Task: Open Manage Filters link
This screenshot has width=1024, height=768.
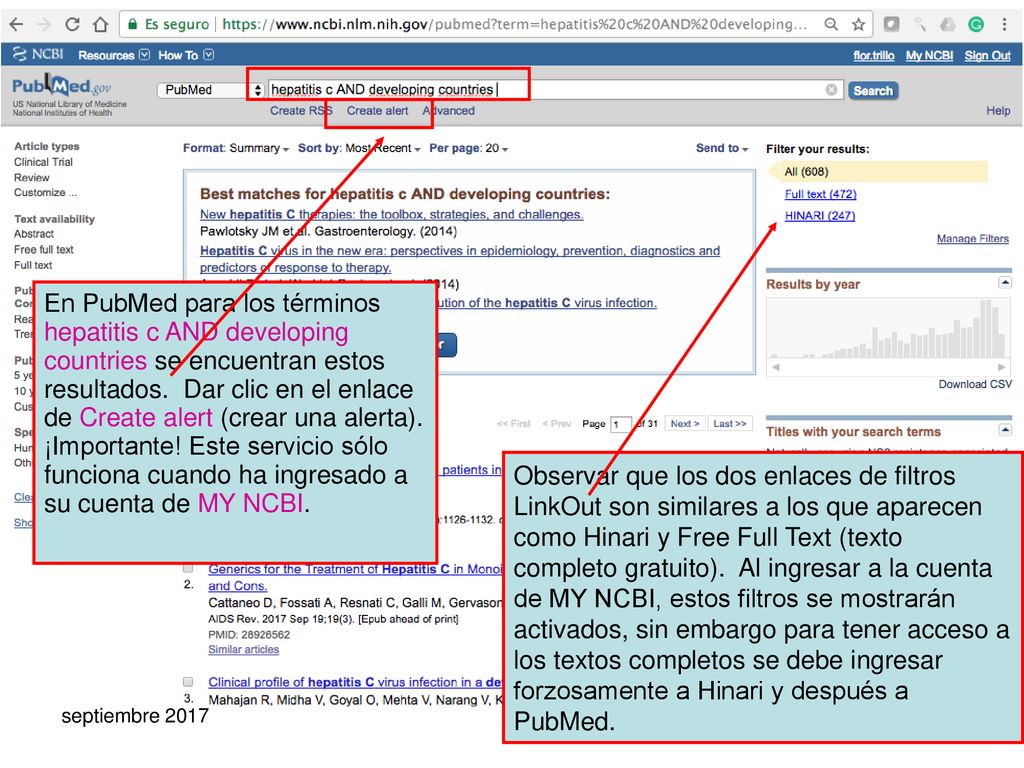Action: (972, 238)
